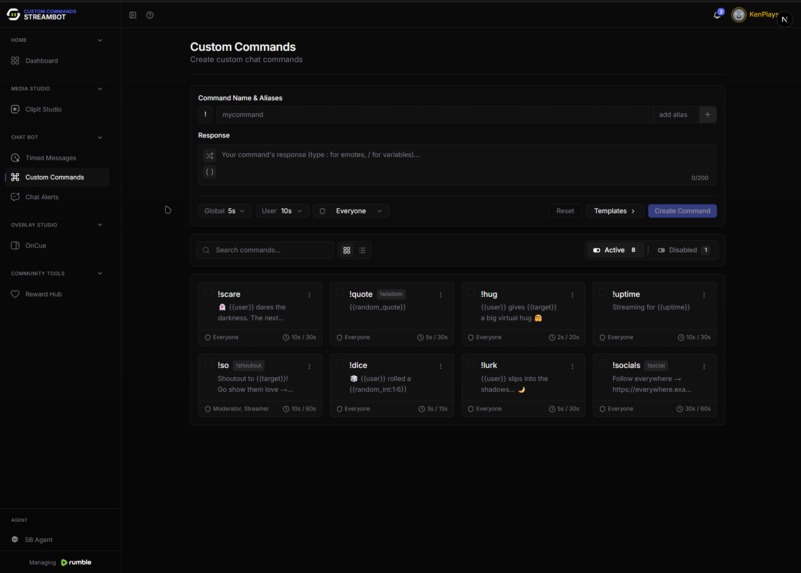Collapse the Media Studio section
This screenshot has width=801, height=573.
100,89
